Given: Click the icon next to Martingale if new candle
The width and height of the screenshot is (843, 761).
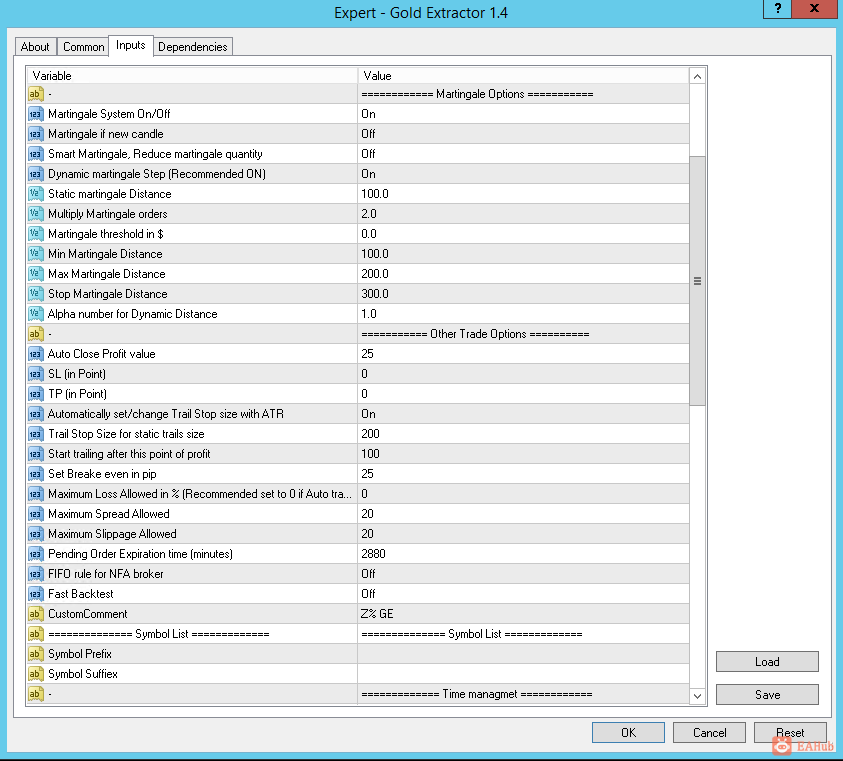Looking at the screenshot, I should [35, 134].
